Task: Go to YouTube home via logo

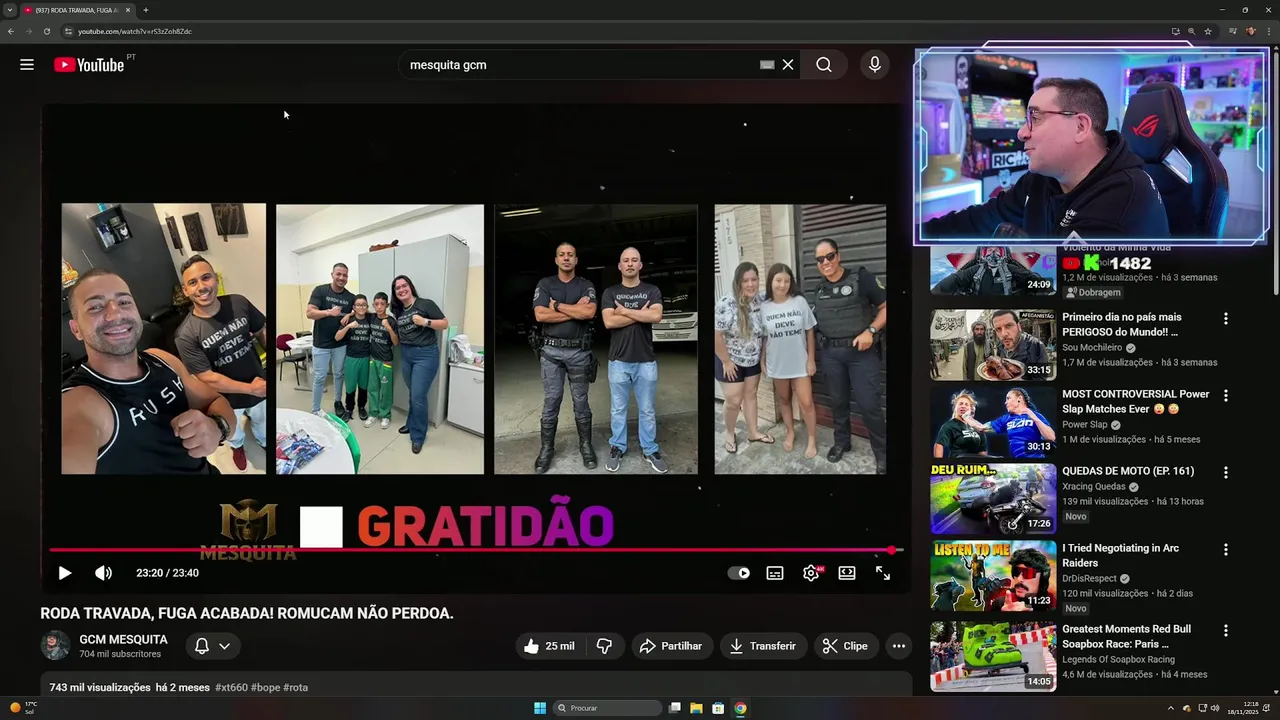Action: tap(89, 65)
